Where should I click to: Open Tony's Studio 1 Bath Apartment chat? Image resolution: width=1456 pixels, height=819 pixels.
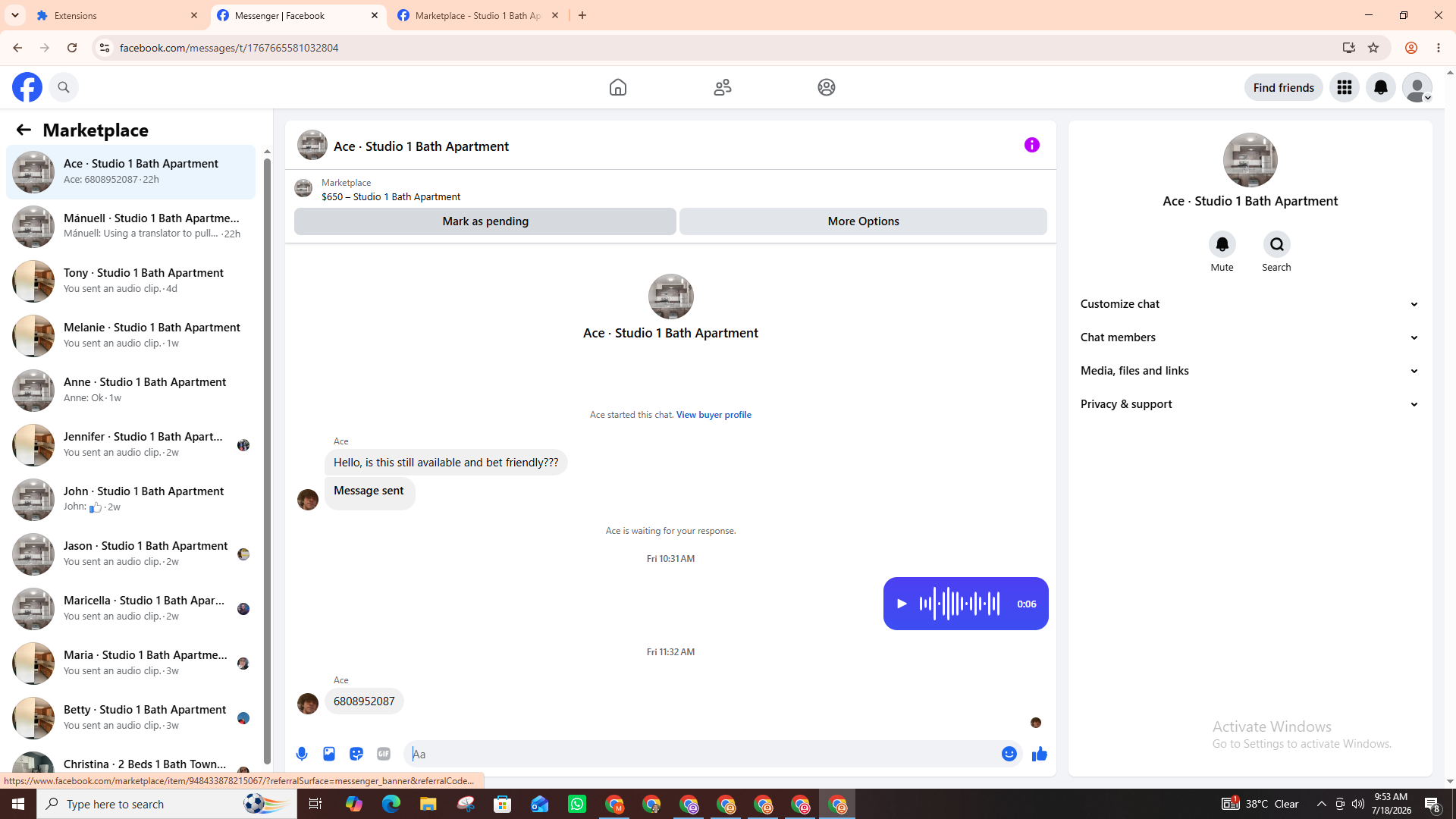[131, 281]
